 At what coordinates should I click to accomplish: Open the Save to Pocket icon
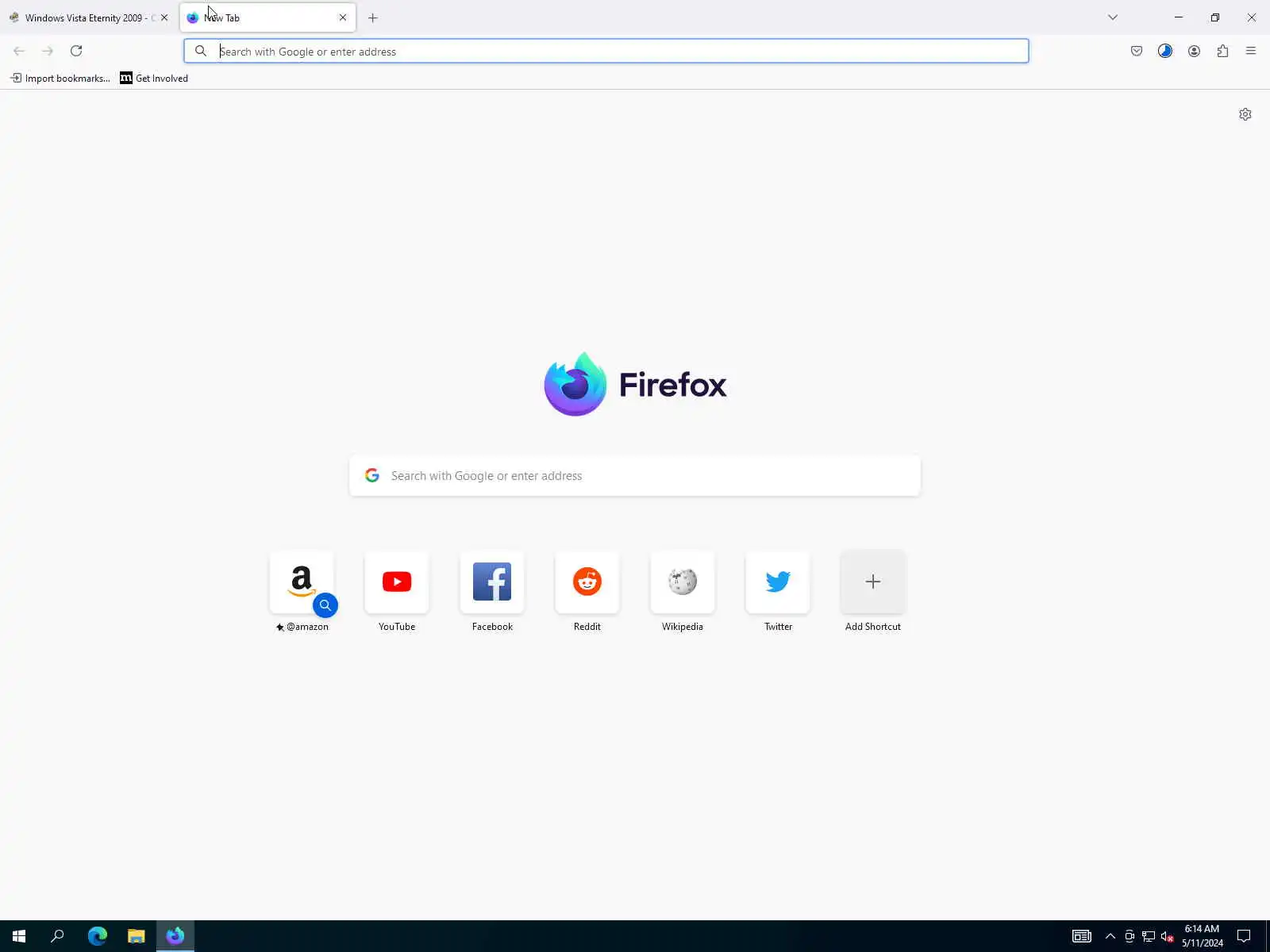(x=1137, y=51)
